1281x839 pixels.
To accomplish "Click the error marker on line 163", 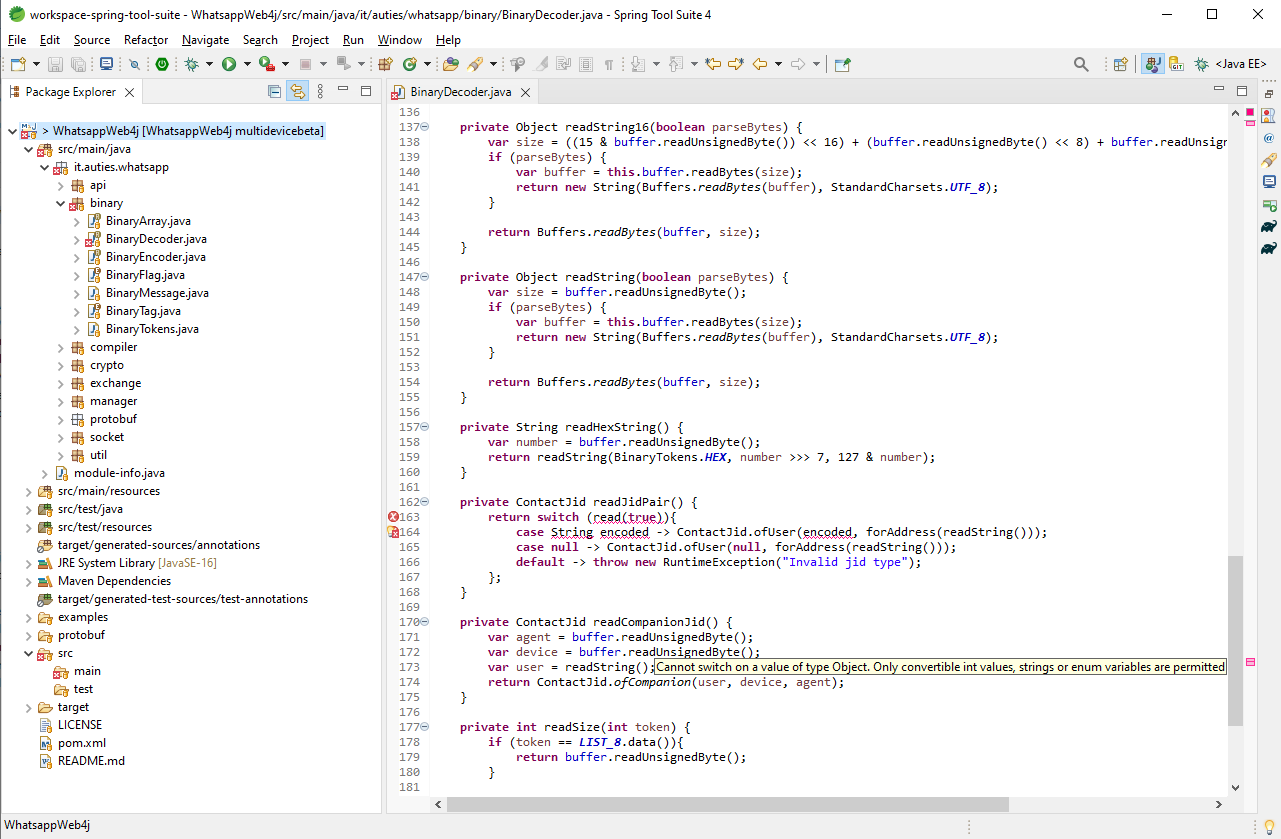I will [393, 516].
